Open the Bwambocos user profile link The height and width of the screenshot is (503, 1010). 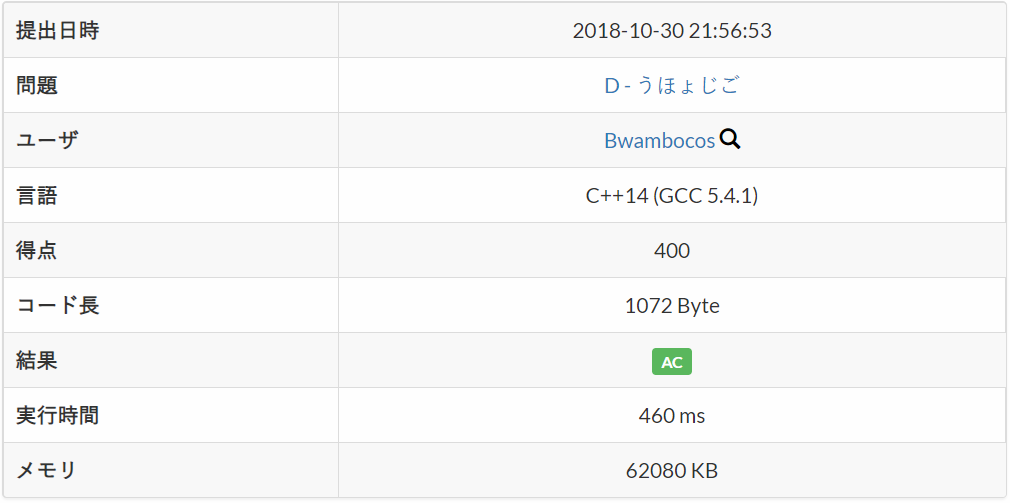[659, 141]
